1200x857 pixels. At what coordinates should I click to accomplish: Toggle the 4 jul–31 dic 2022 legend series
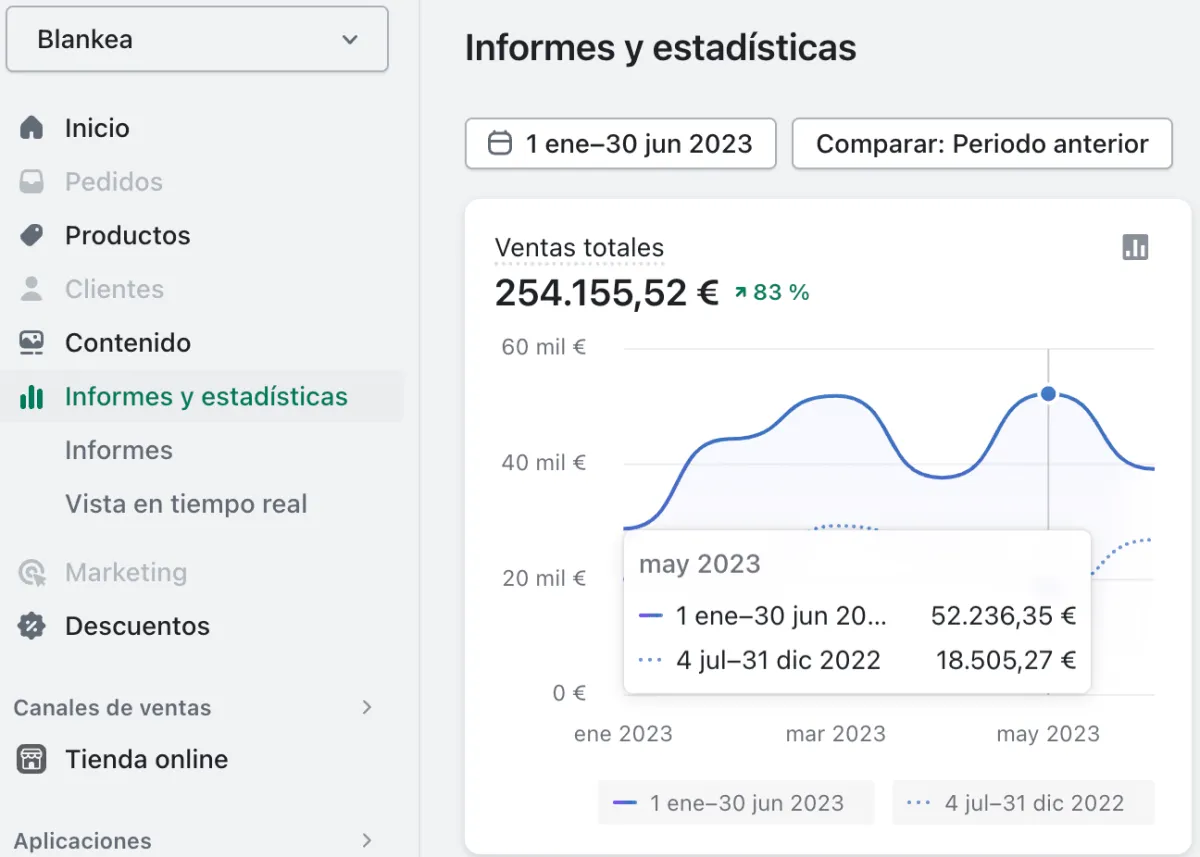click(x=1023, y=803)
